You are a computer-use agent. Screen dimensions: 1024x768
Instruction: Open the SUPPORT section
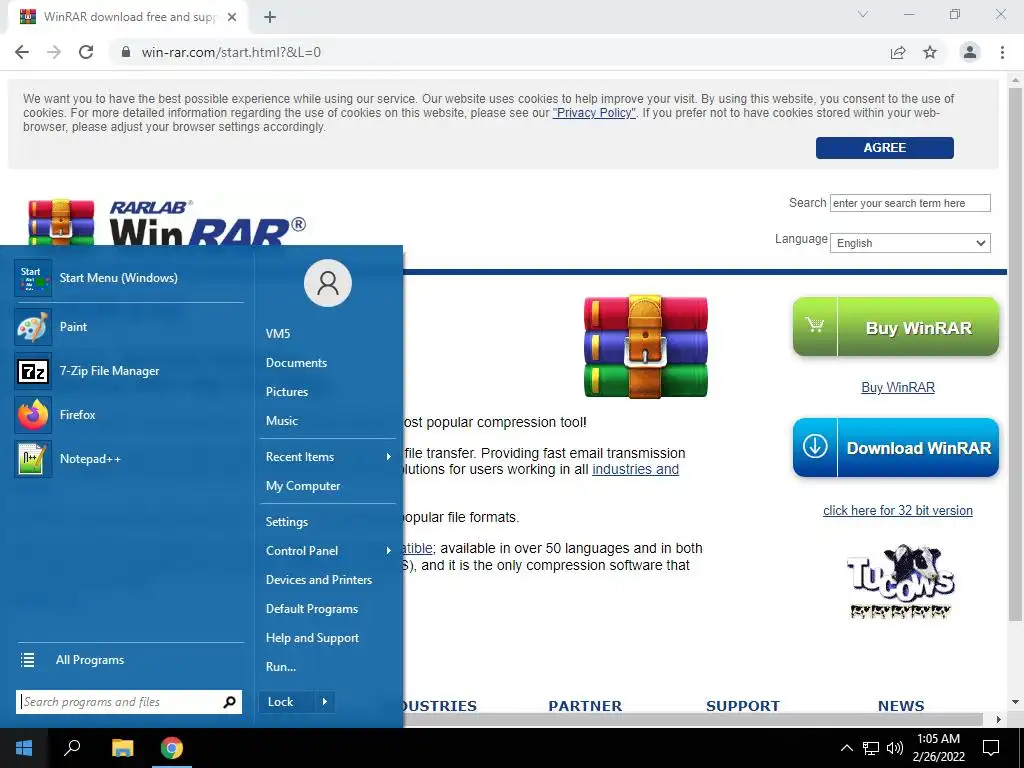(743, 706)
